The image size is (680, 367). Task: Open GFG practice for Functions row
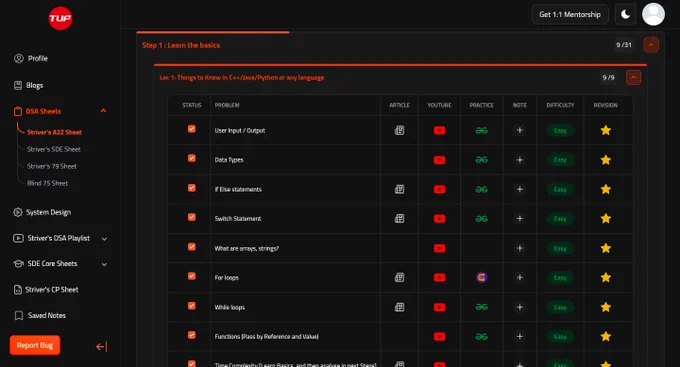(481, 337)
